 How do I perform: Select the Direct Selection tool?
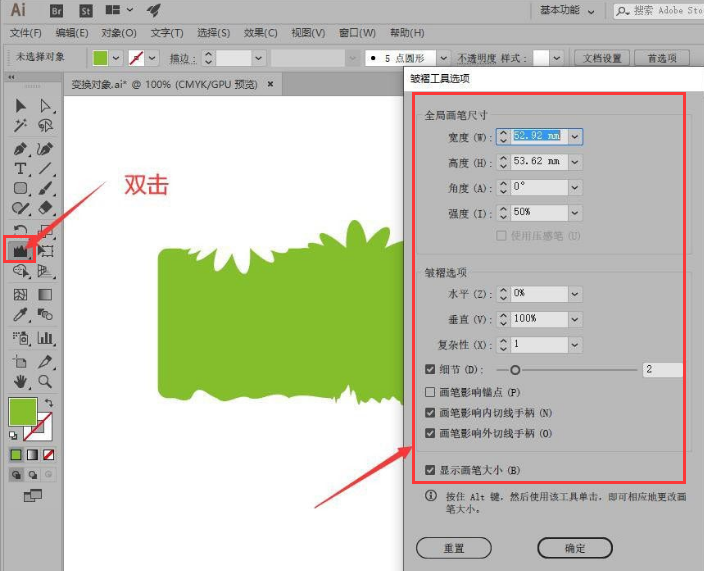coord(45,105)
